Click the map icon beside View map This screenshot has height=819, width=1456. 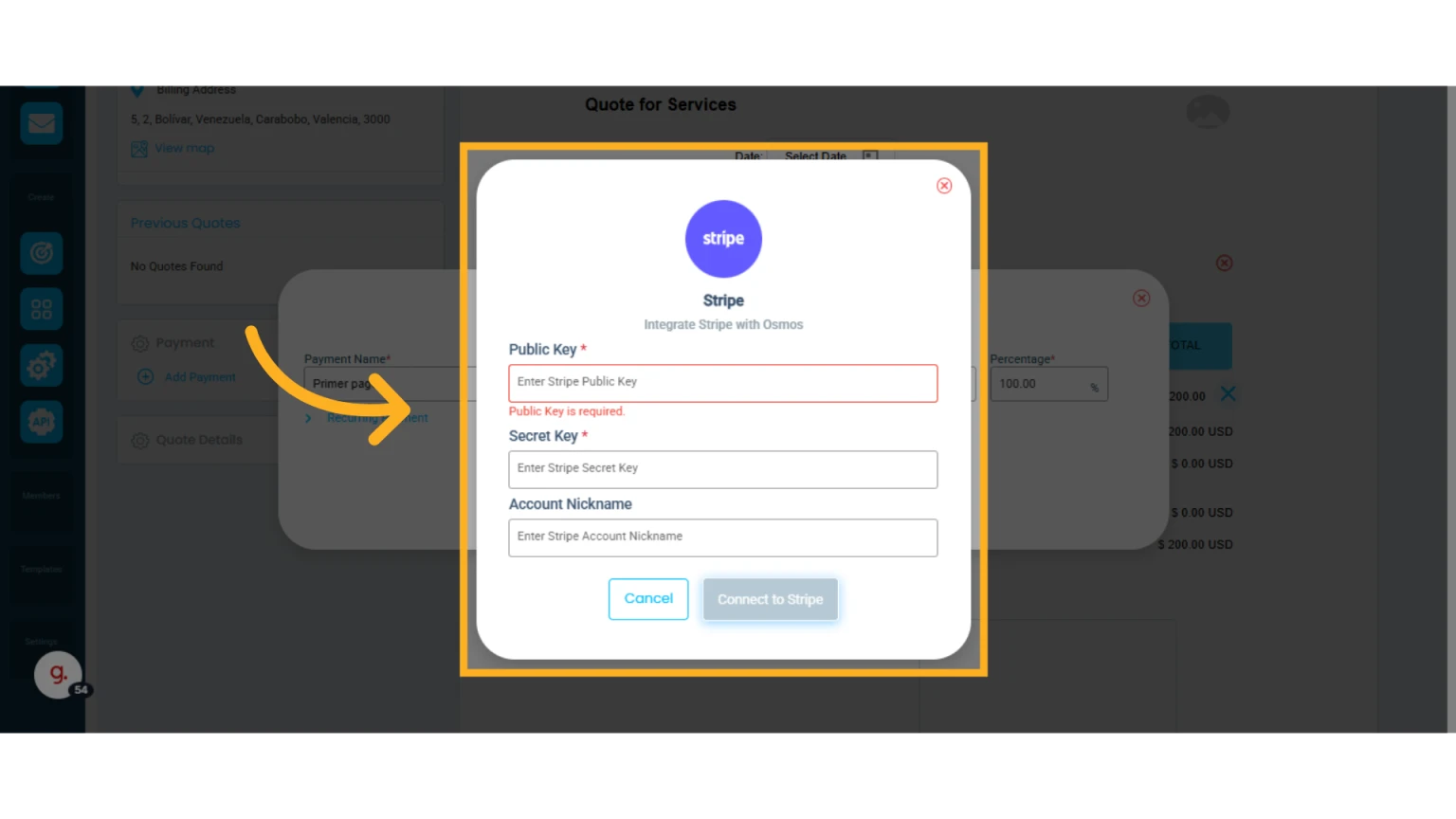(x=139, y=149)
